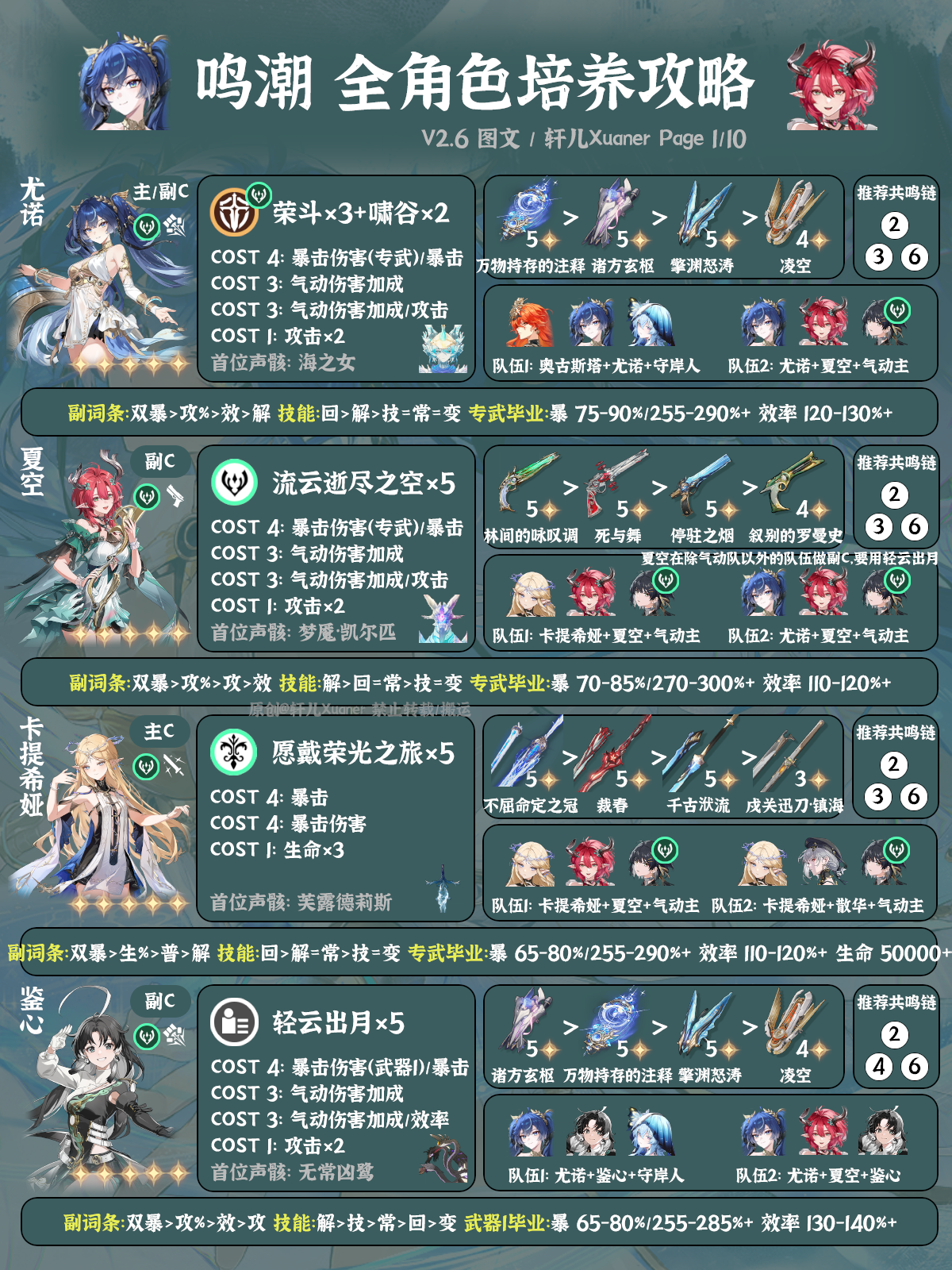
Task: Click the 愿戴荣光之旅 fleur-de-lis set icon
Action: (x=233, y=752)
